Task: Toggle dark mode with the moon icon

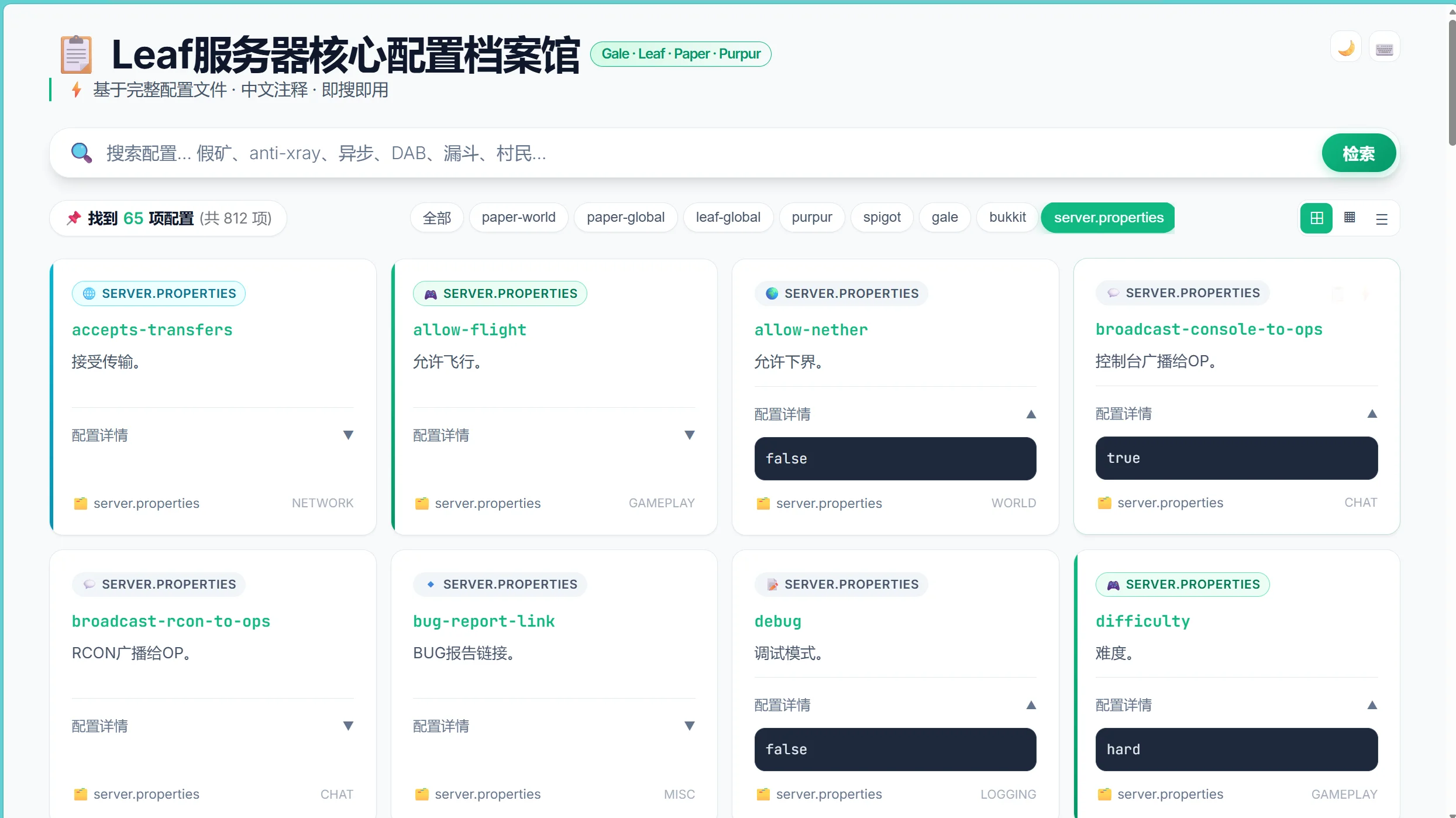Action: [x=1346, y=47]
